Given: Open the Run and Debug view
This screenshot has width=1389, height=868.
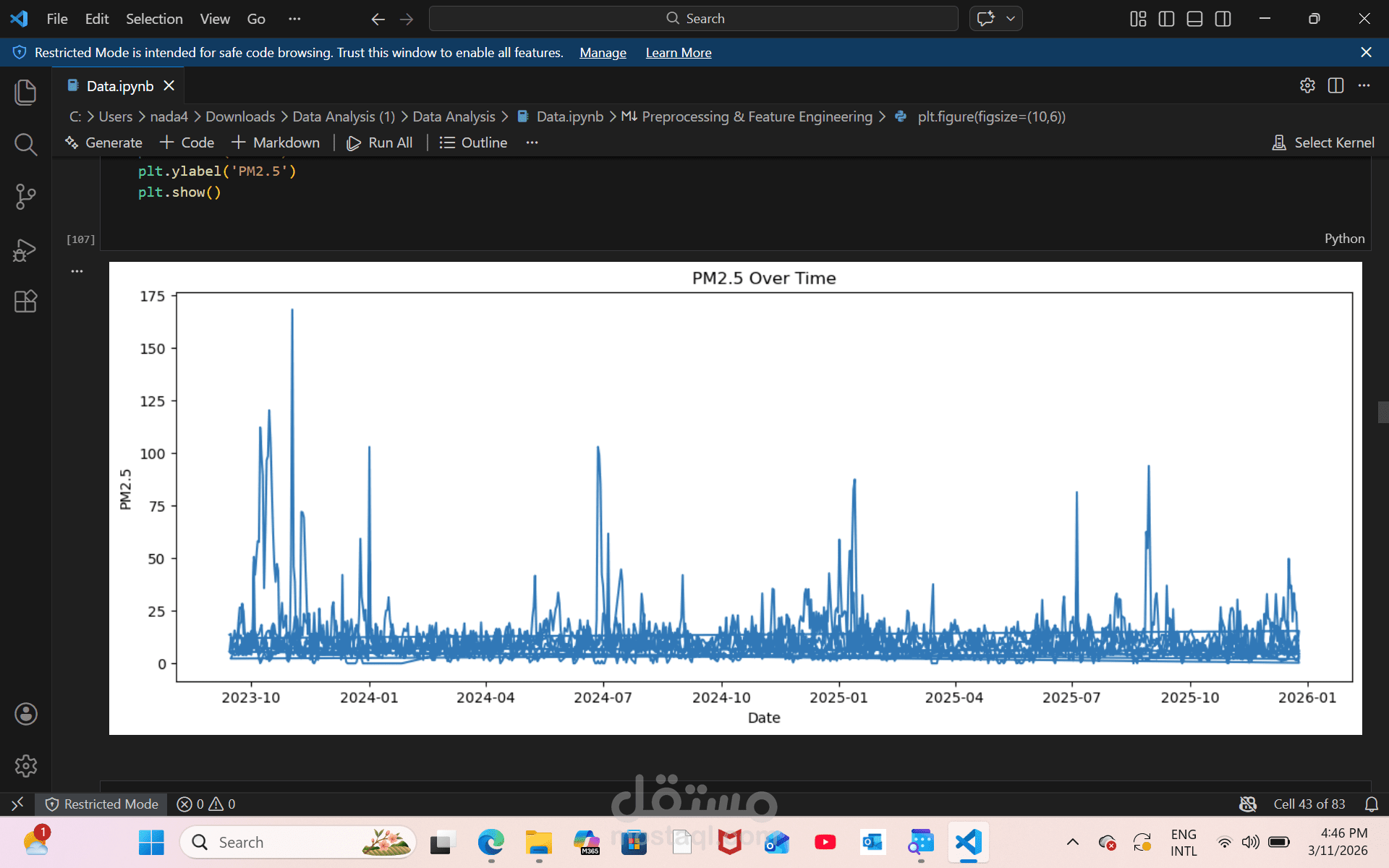Looking at the screenshot, I should click(x=25, y=250).
